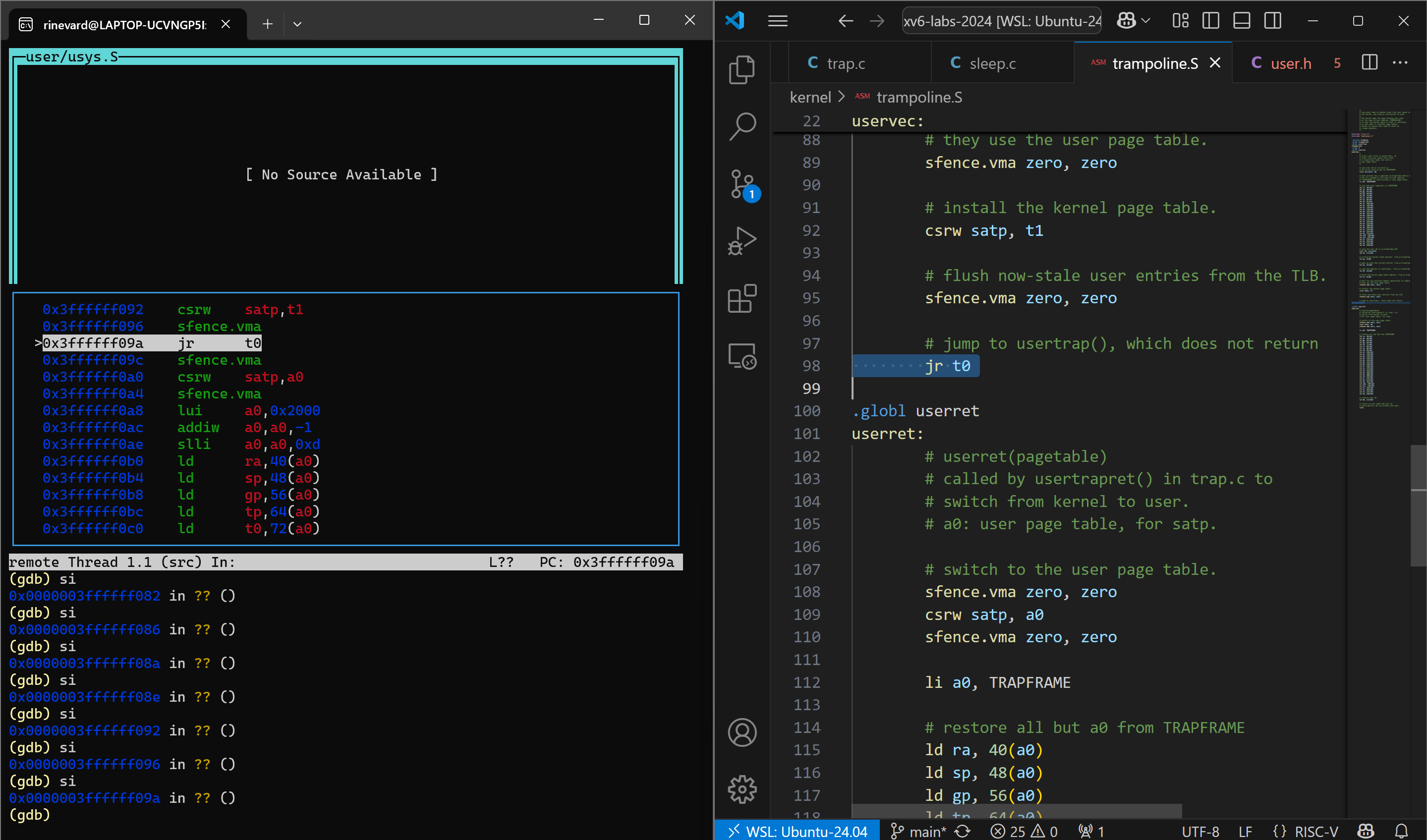Viewport: 1427px width, 840px height.
Task: Open Source Control view with badge
Action: pos(742,184)
